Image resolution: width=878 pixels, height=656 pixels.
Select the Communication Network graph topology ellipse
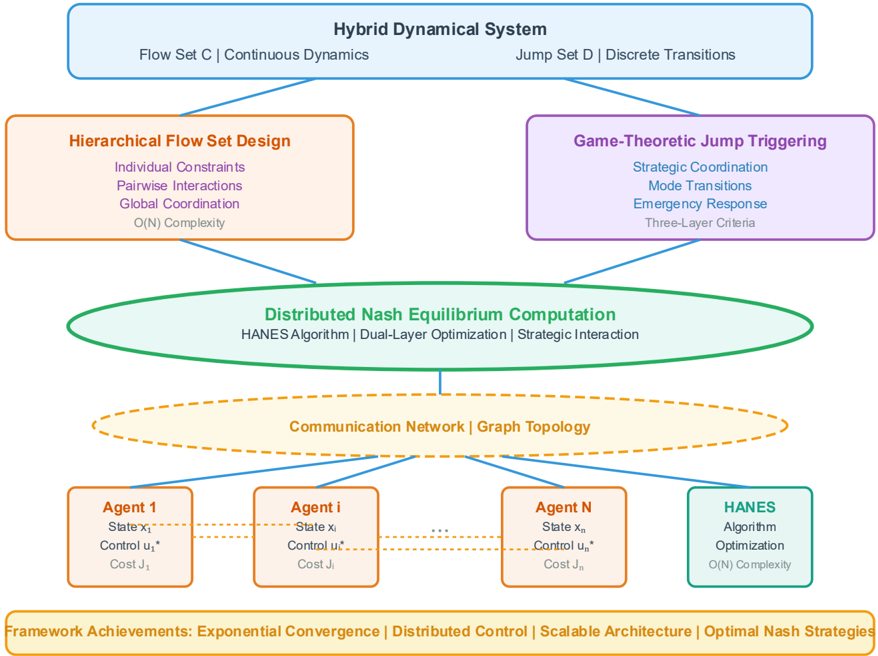coord(440,427)
